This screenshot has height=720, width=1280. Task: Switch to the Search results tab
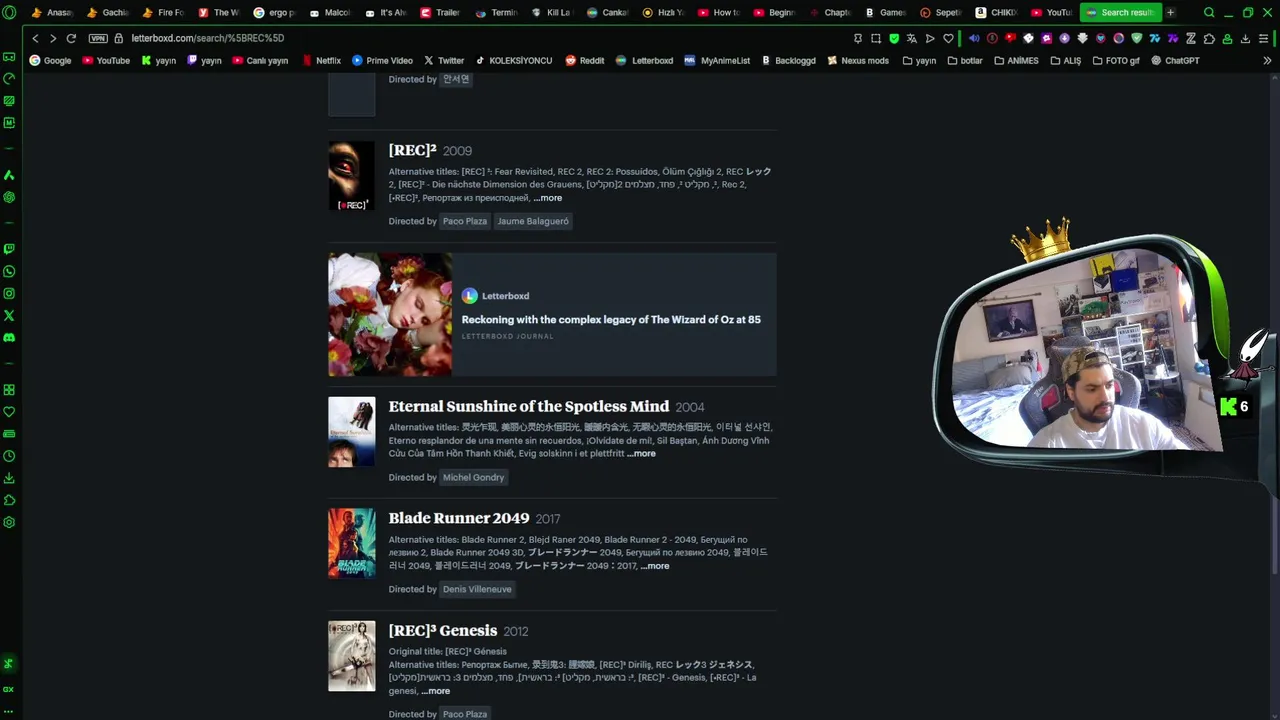point(1120,13)
